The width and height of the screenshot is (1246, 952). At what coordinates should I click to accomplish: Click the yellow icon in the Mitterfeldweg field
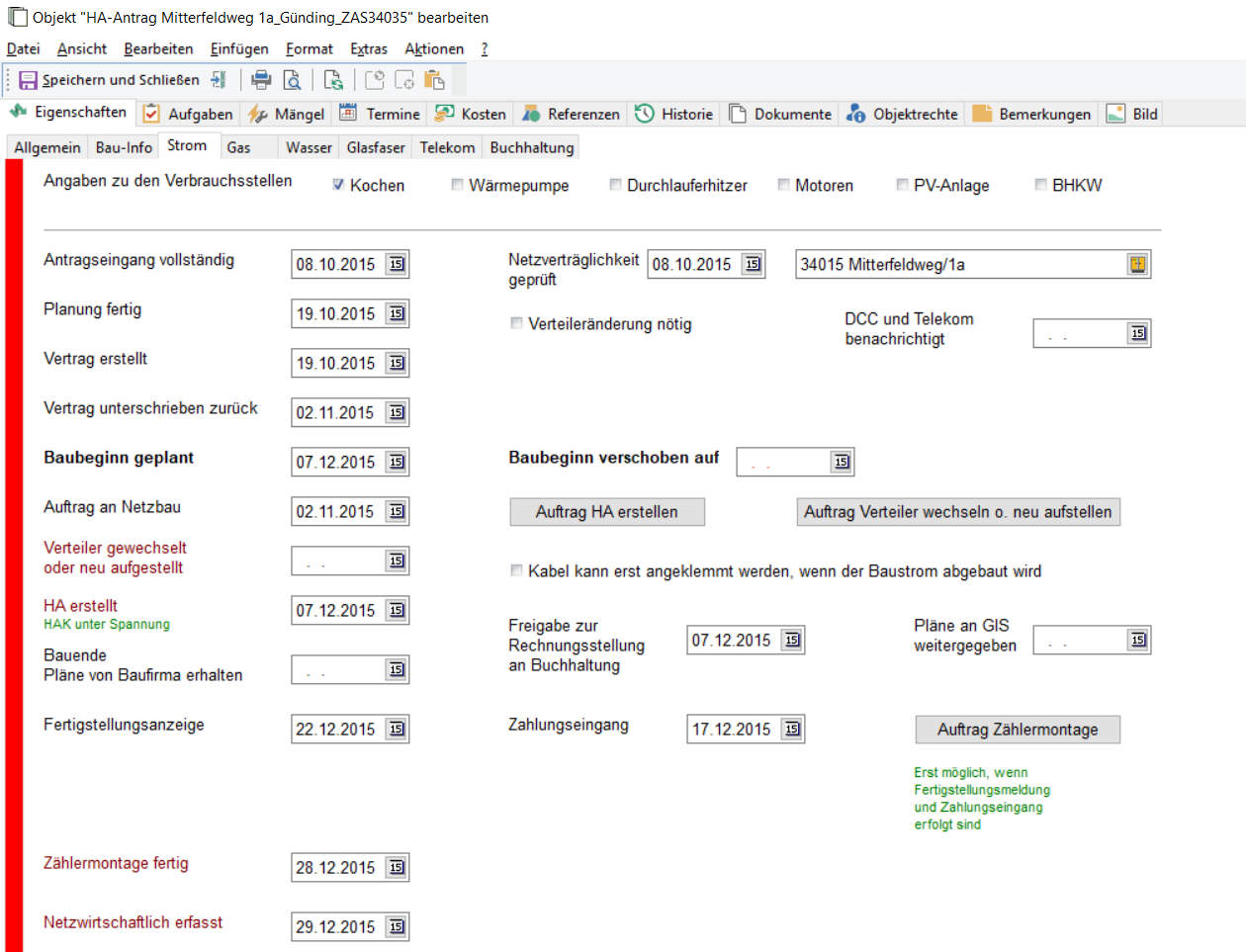[x=1137, y=264]
